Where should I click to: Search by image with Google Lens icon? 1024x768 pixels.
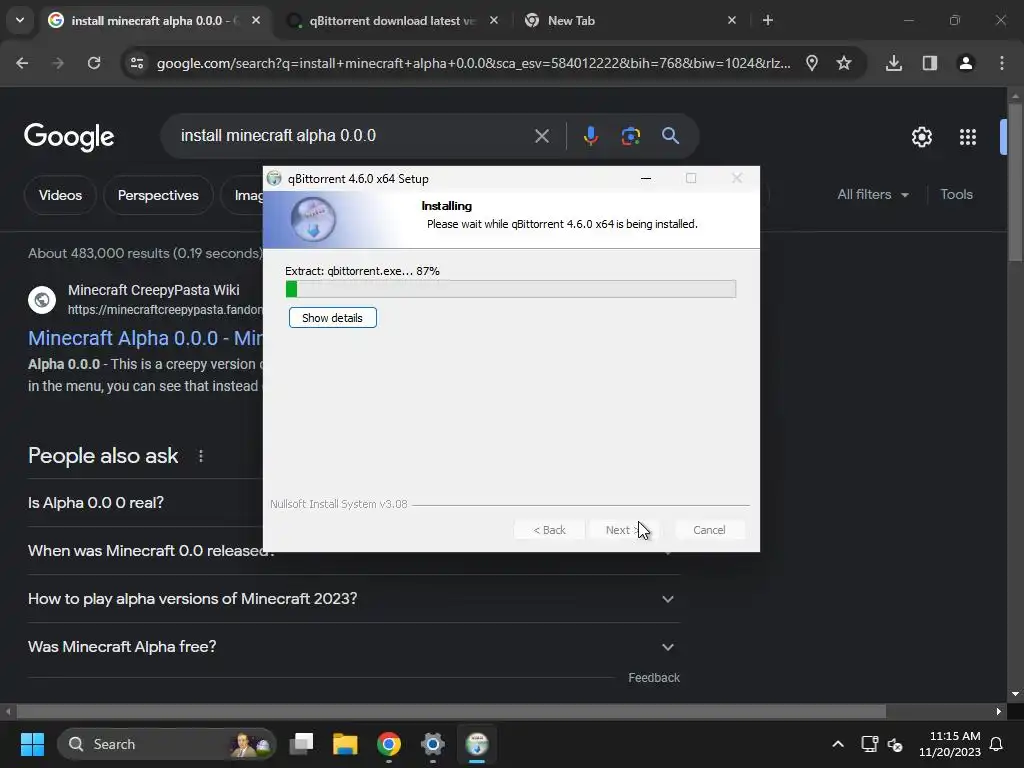coord(631,136)
